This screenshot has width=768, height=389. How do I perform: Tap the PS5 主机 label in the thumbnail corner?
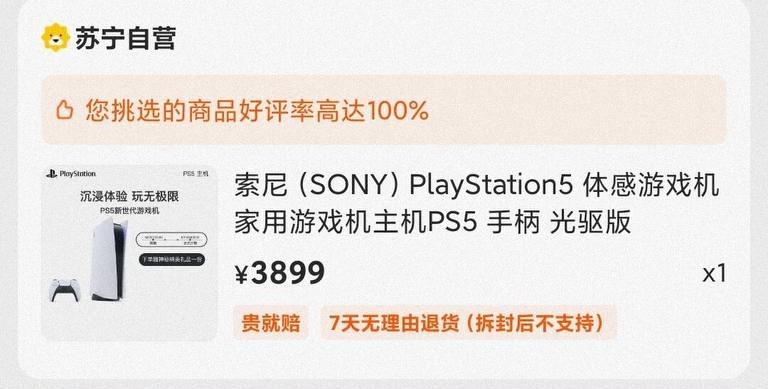click(195, 173)
